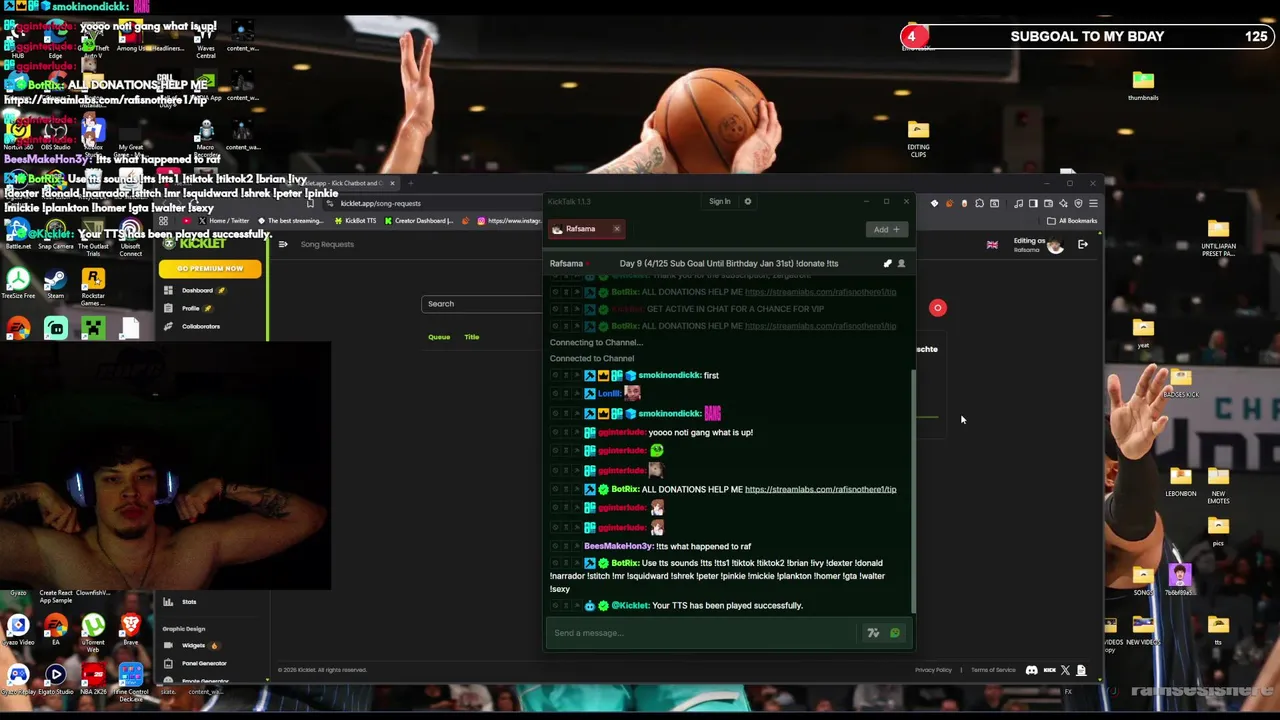Open thumbnails desktop folder

pos(1143,85)
